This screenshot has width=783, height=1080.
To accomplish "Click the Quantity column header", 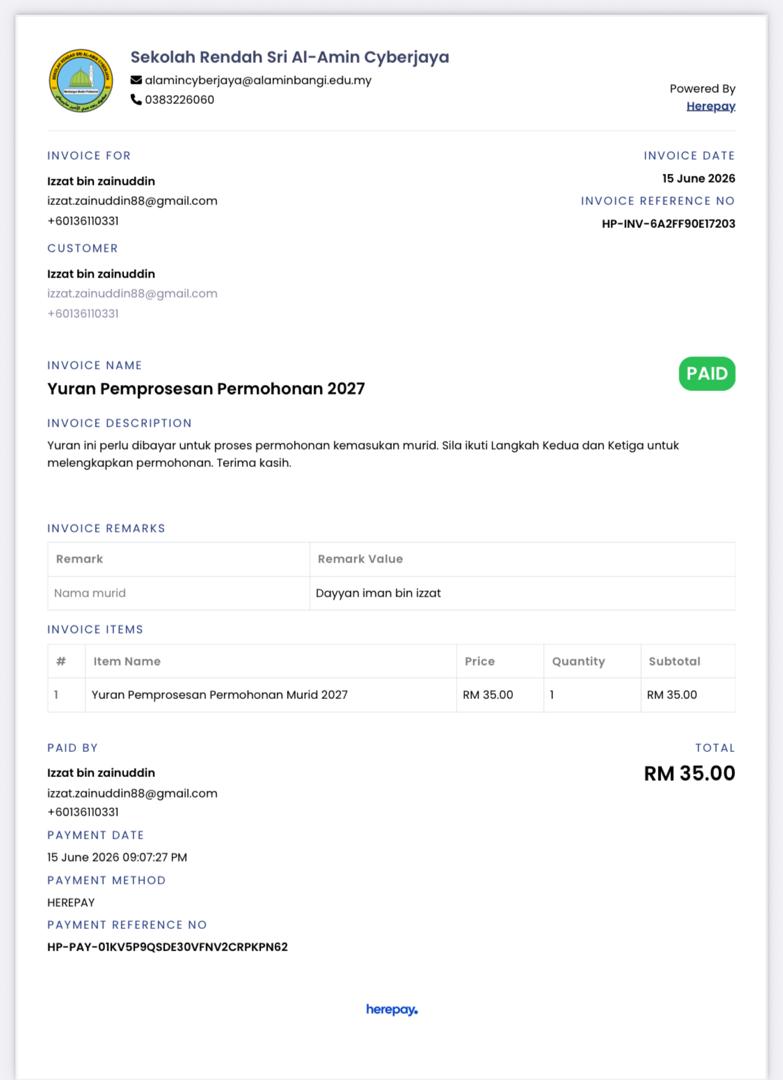I will (x=578, y=661).
